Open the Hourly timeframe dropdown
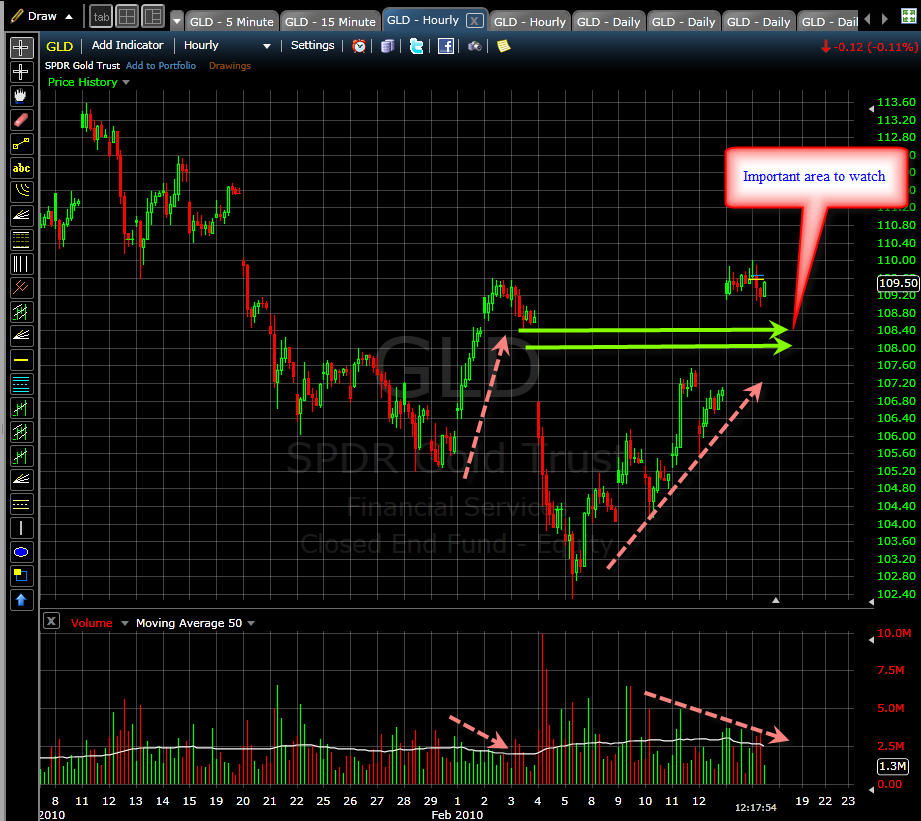This screenshot has width=921, height=821. tap(267, 46)
